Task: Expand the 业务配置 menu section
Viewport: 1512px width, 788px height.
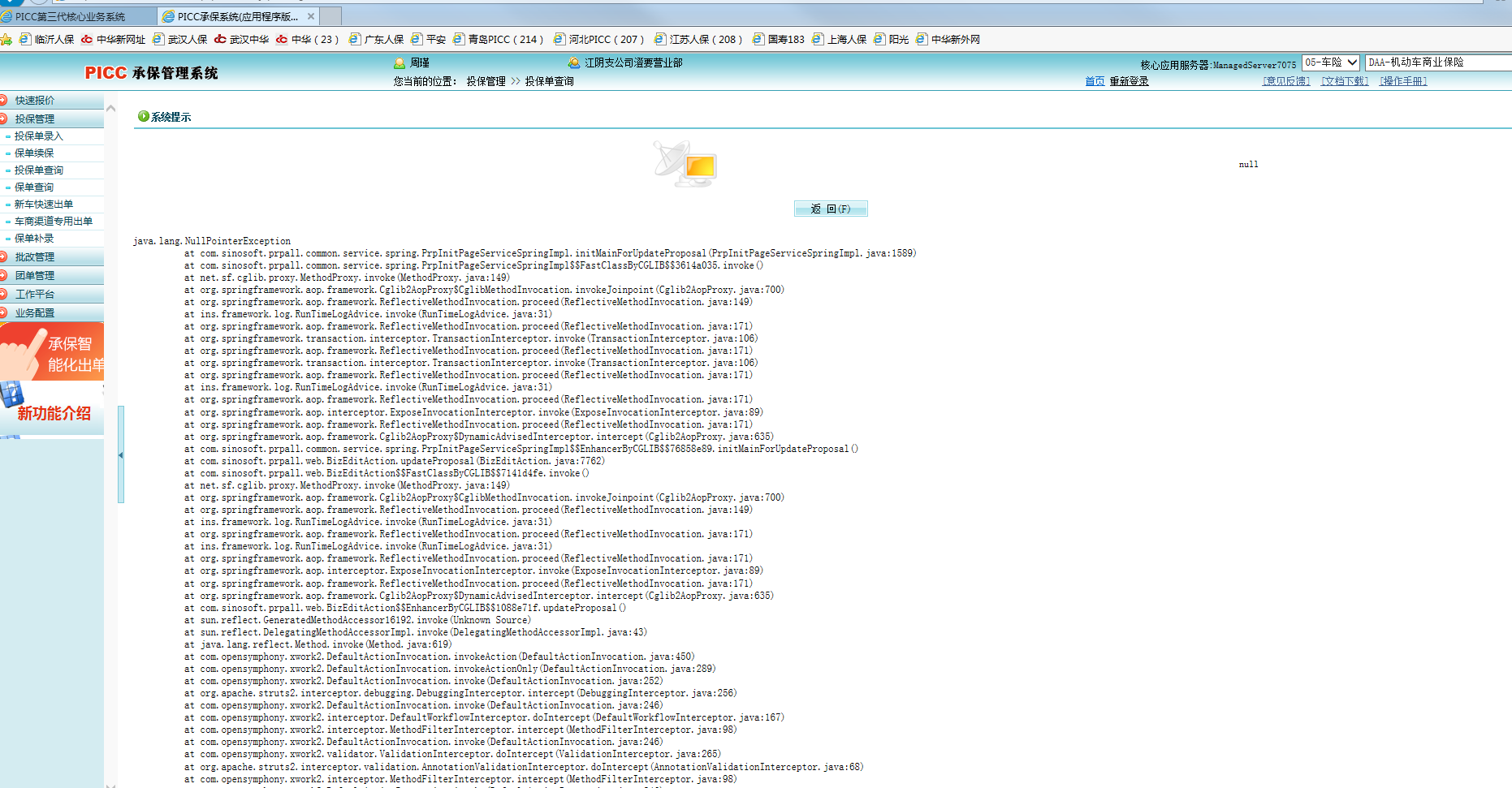Action: coord(52,312)
